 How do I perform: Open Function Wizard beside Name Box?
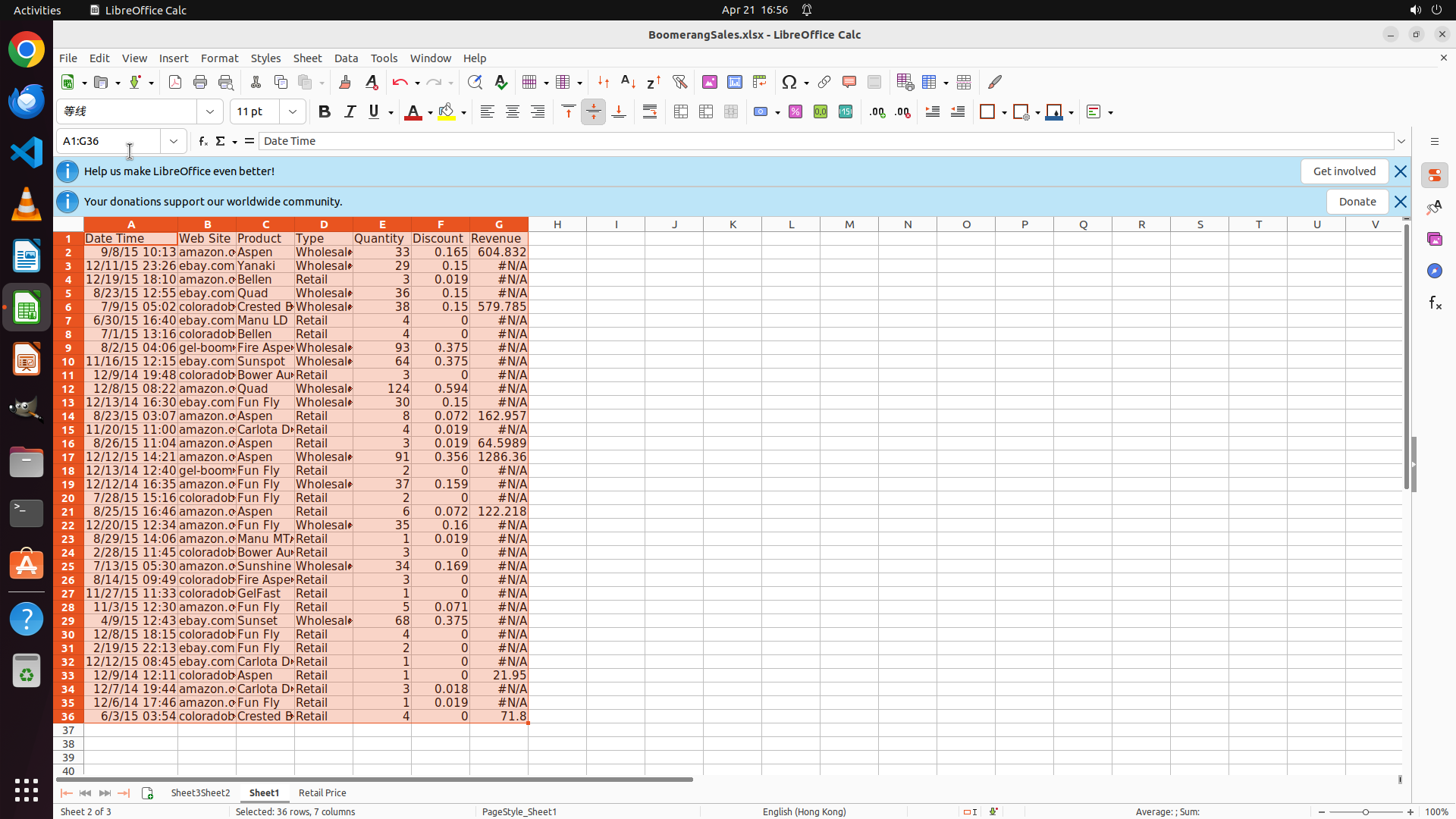[x=202, y=141]
